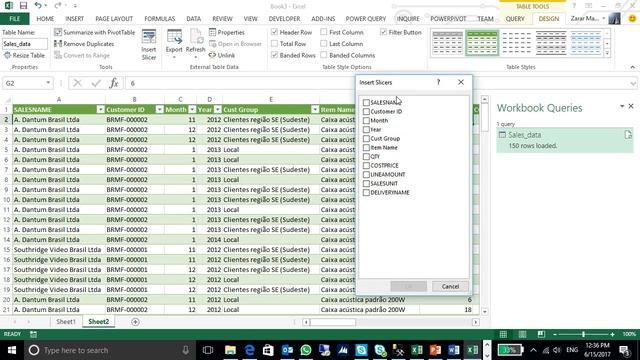Open table Properties in External Table Data
640x360 pixels.
227,32
